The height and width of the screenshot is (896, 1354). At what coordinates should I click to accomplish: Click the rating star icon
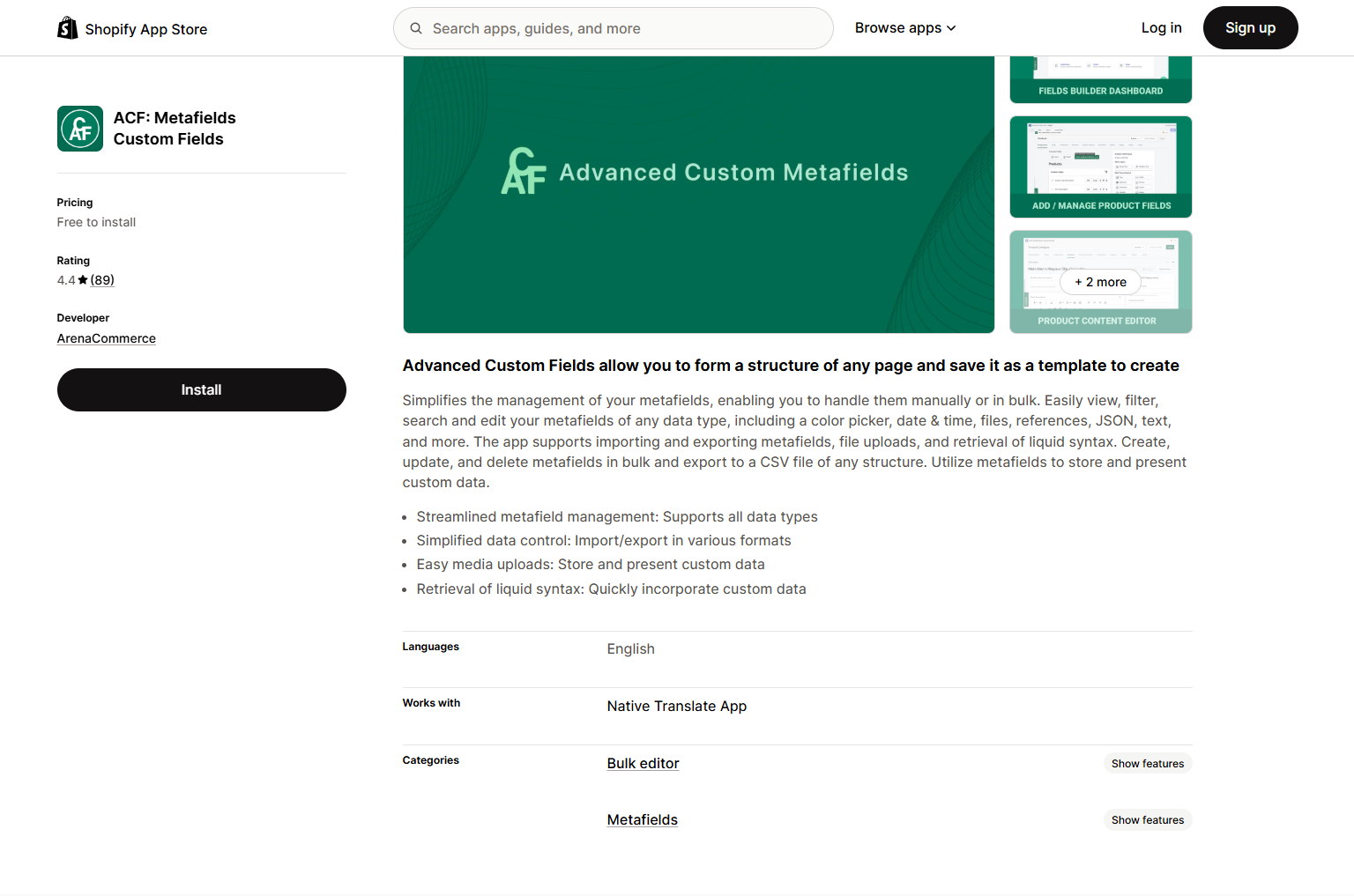tap(83, 280)
